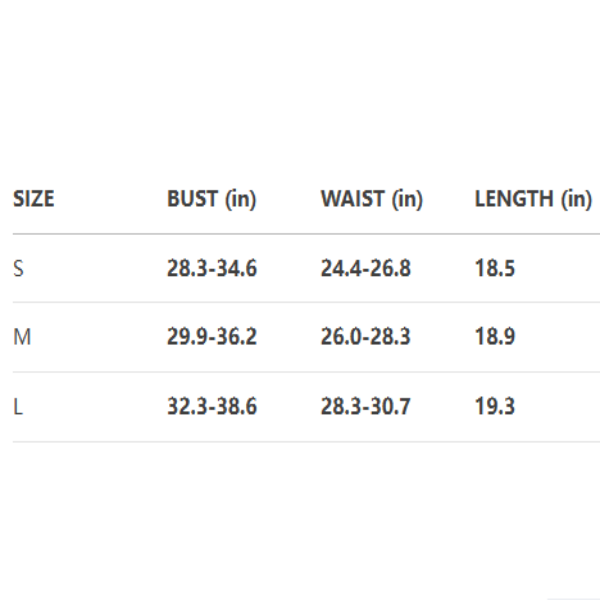
Task: Click waist value 26.0-28.3 in M row
Action: 365,337
